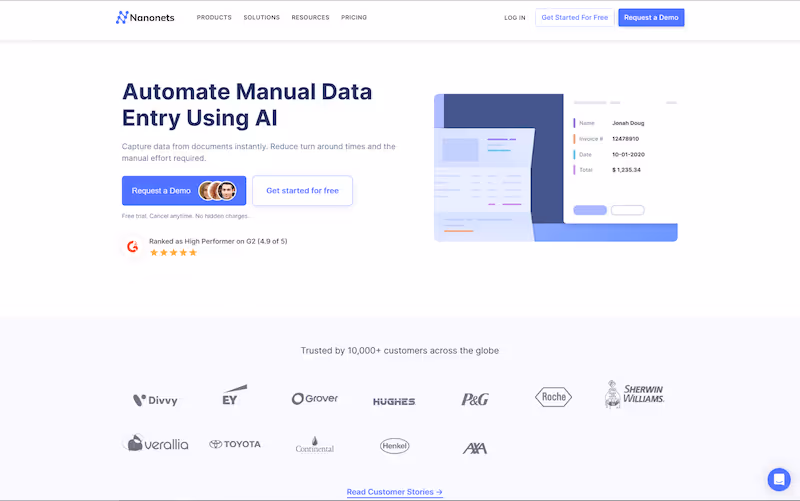Open the Solutions menu
This screenshot has width=800, height=501.
point(262,17)
